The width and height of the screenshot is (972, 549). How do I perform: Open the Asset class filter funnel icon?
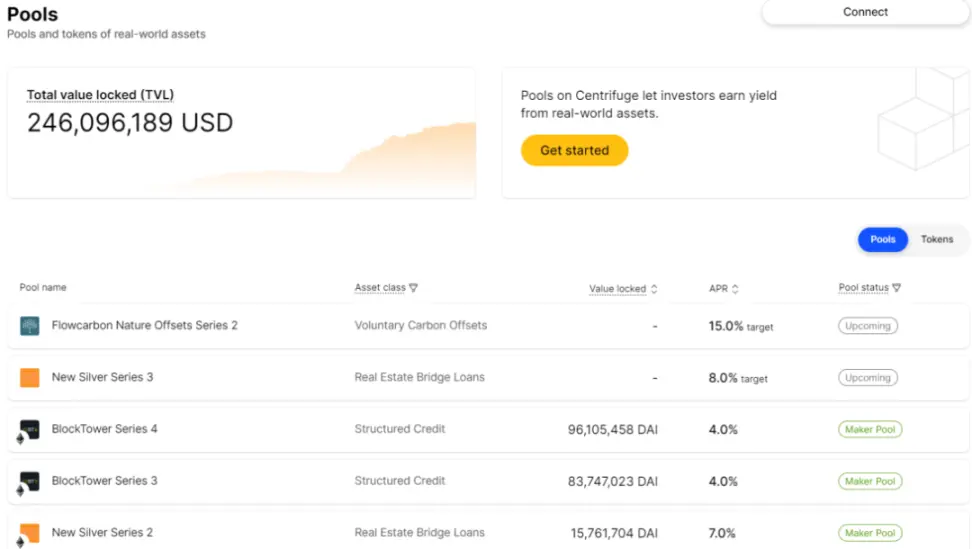pyautogui.click(x=414, y=288)
